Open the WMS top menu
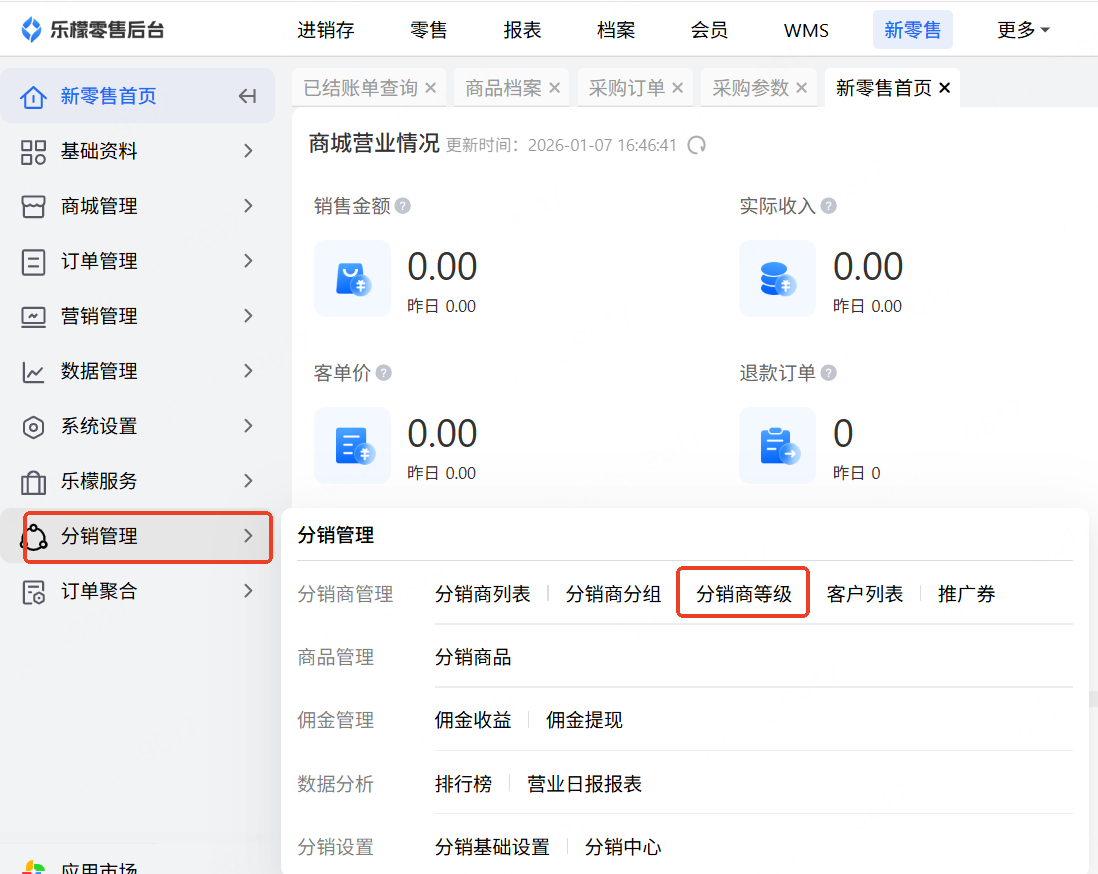The image size is (1098, 874). [806, 30]
